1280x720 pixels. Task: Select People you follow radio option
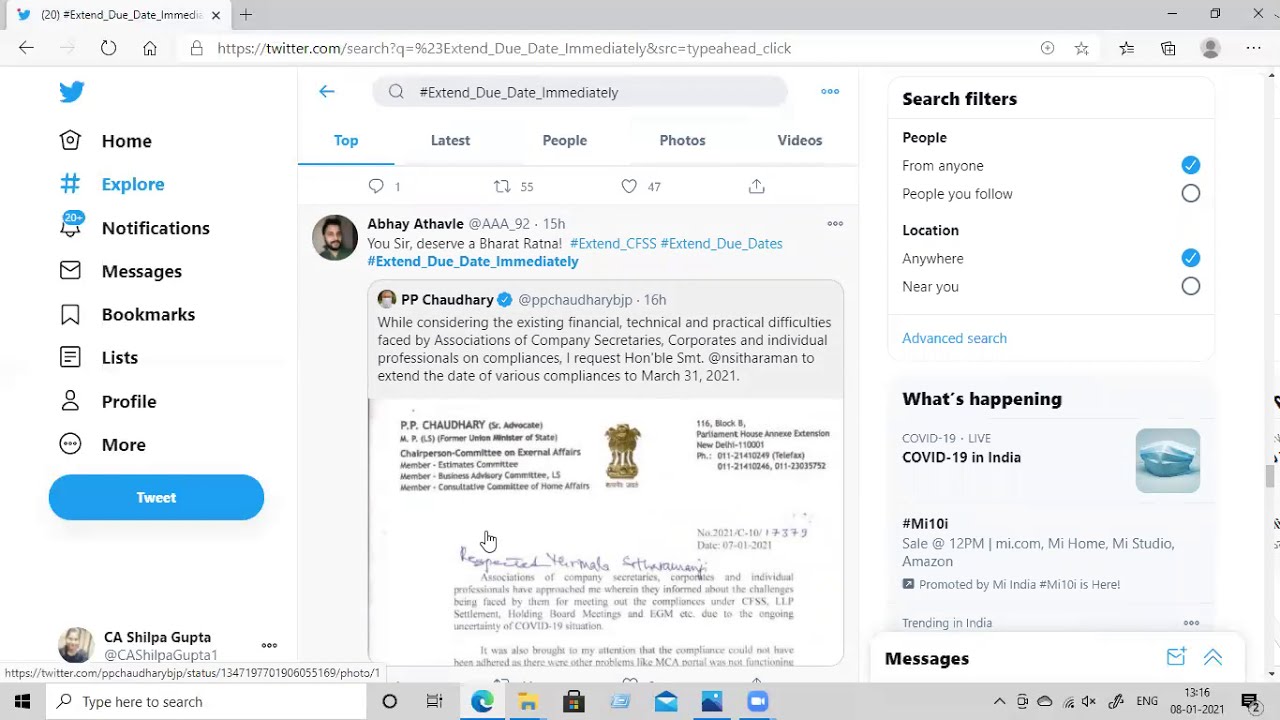(1190, 193)
